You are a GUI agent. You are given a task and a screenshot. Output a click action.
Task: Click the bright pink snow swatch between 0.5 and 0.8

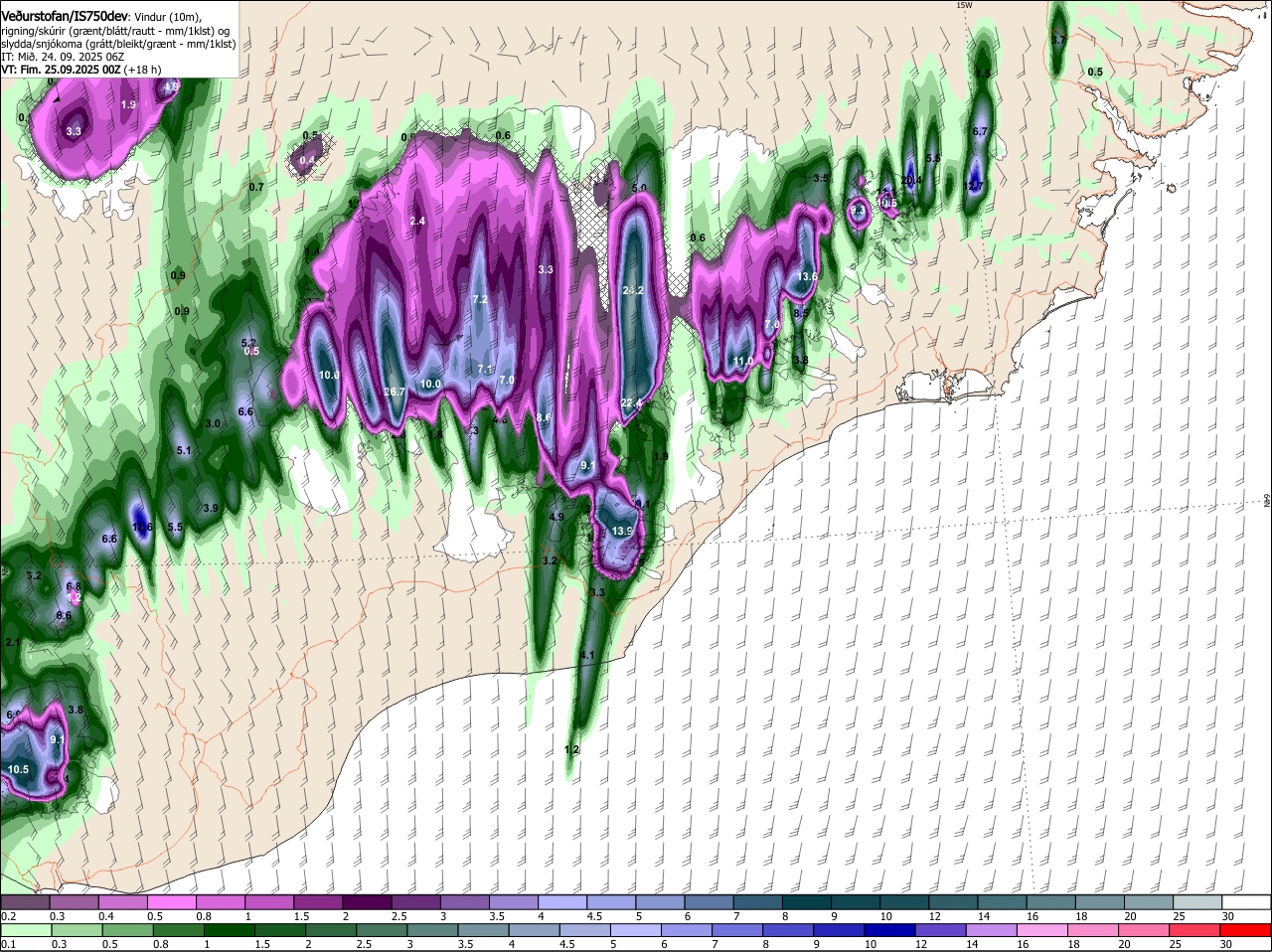tap(171, 901)
